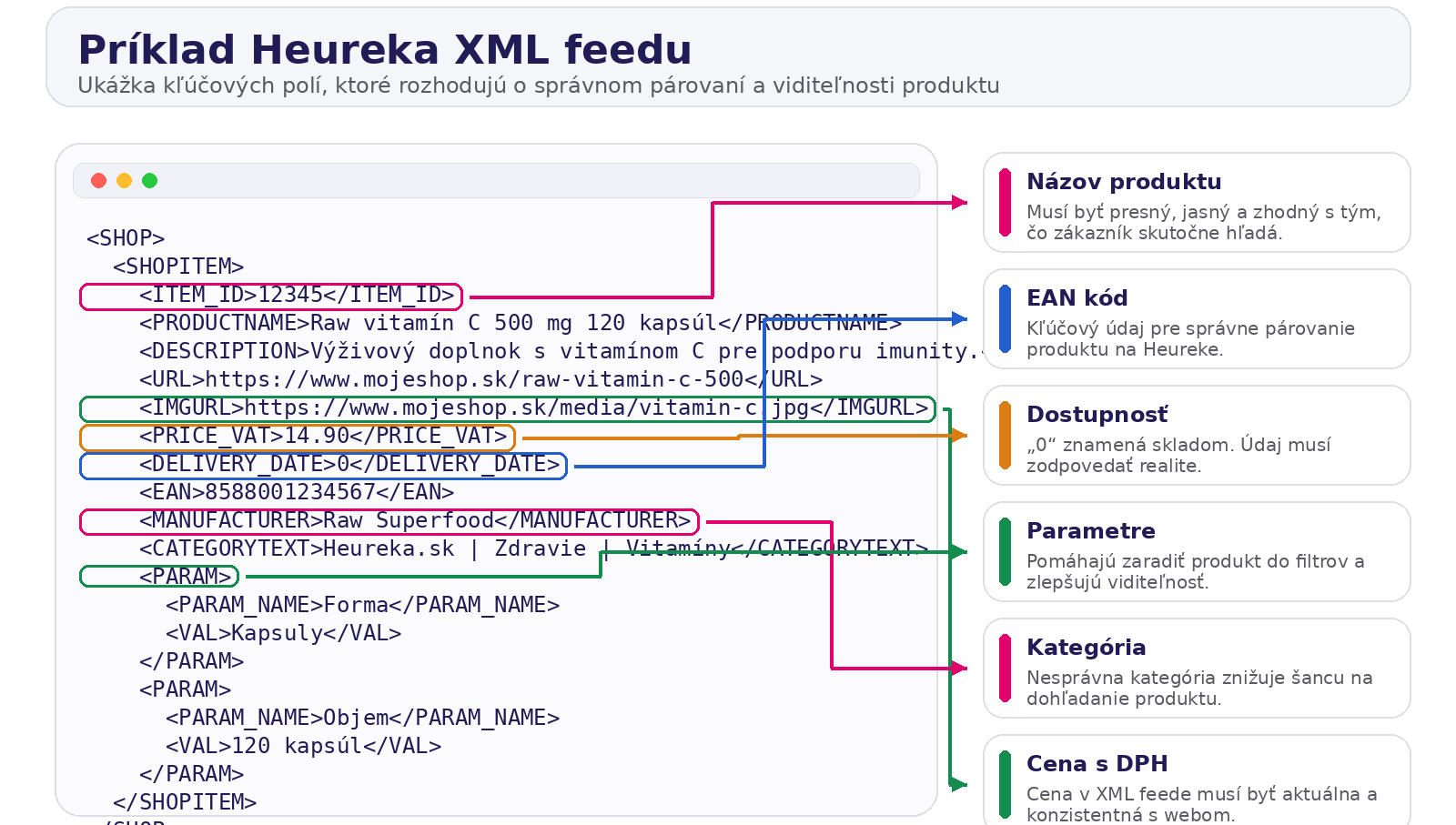
Task: Open the EAN kód info card
Action: 1197,320
